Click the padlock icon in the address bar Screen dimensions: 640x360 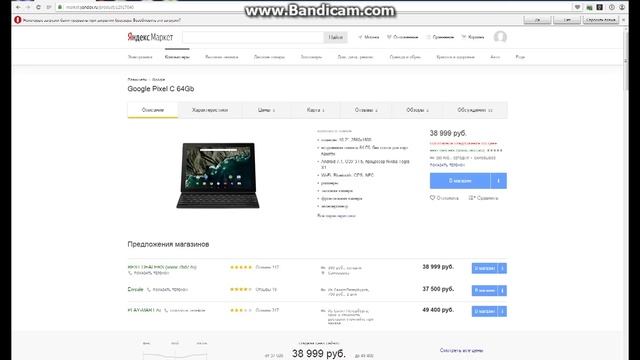[x=60, y=7]
